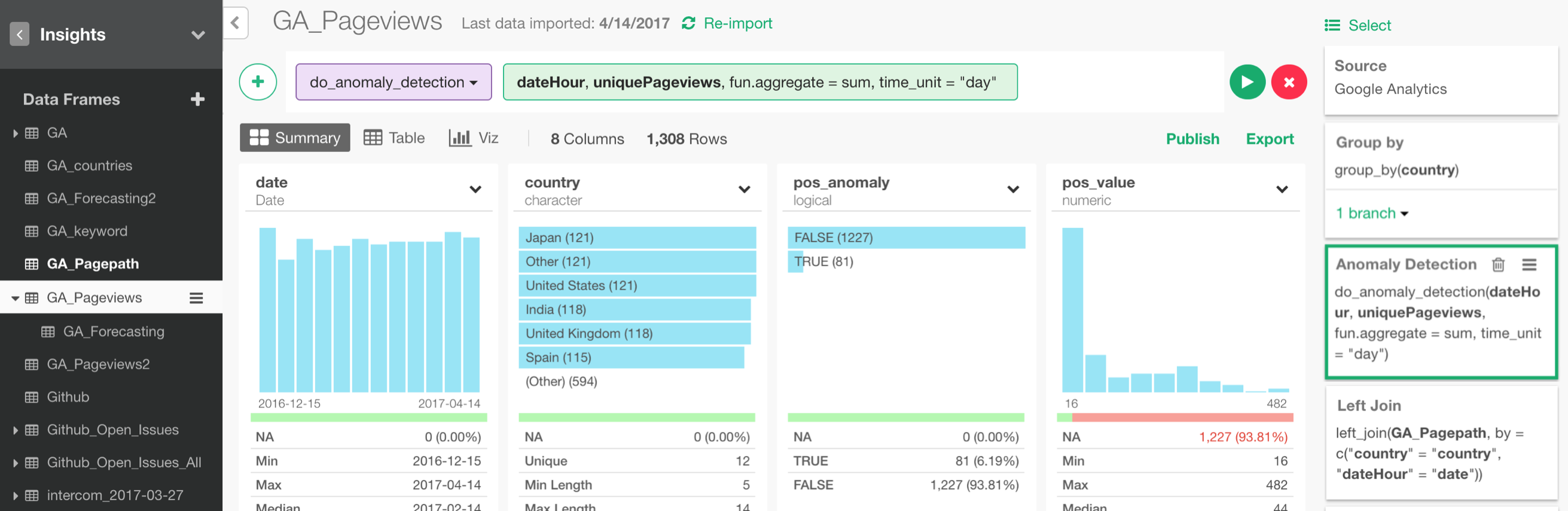Expand the intercom_2017-03-27 tree node
The image size is (1568, 511).
[15, 495]
